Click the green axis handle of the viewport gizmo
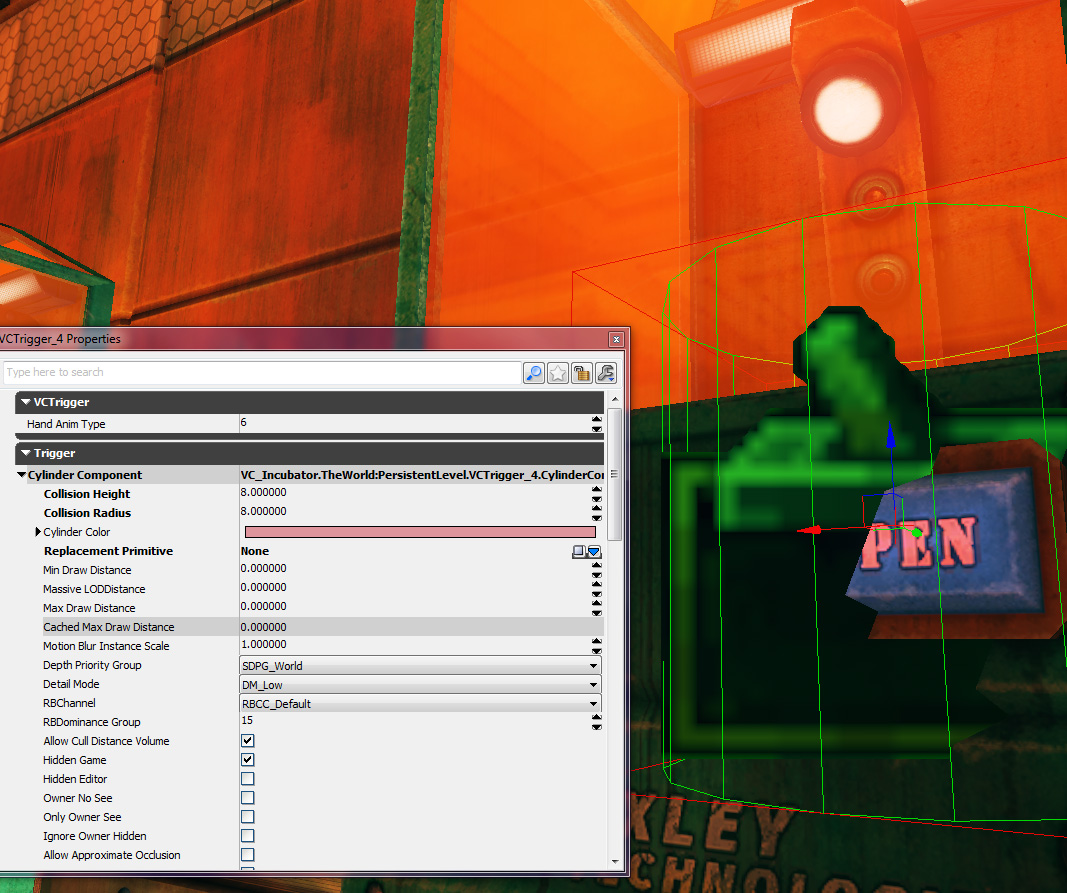This screenshot has height=893, width=1067. pyautogui.click(x=917, y=532)
